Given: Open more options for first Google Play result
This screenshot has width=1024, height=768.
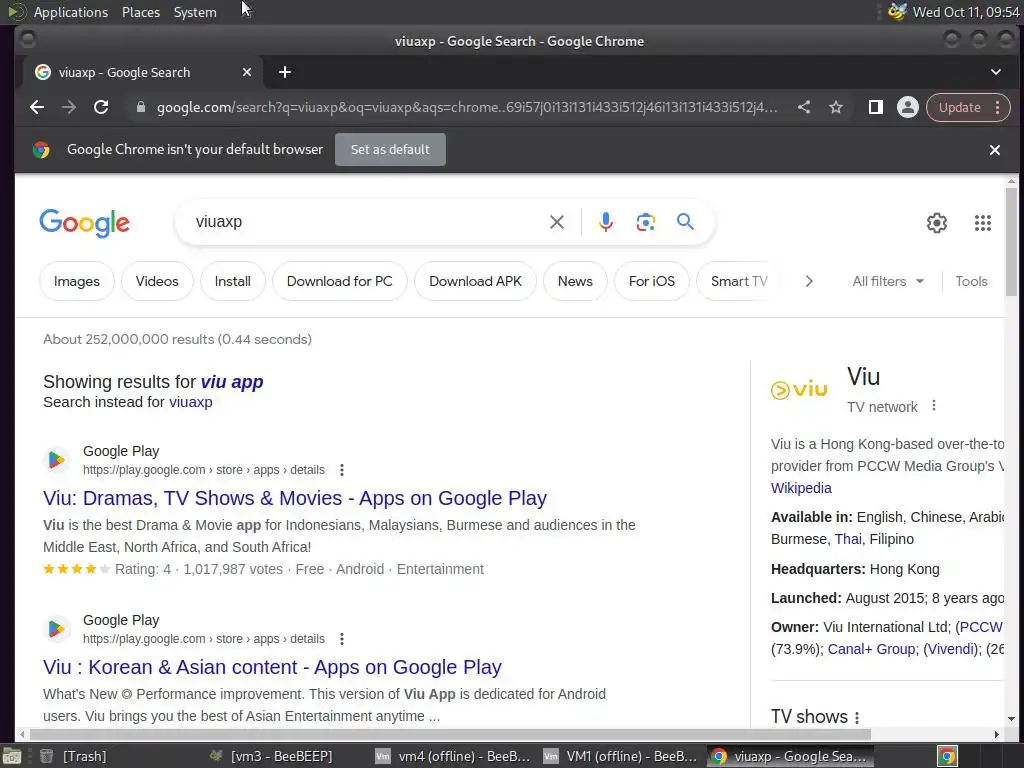Looking at the screenshot, I should pos(342,470).
